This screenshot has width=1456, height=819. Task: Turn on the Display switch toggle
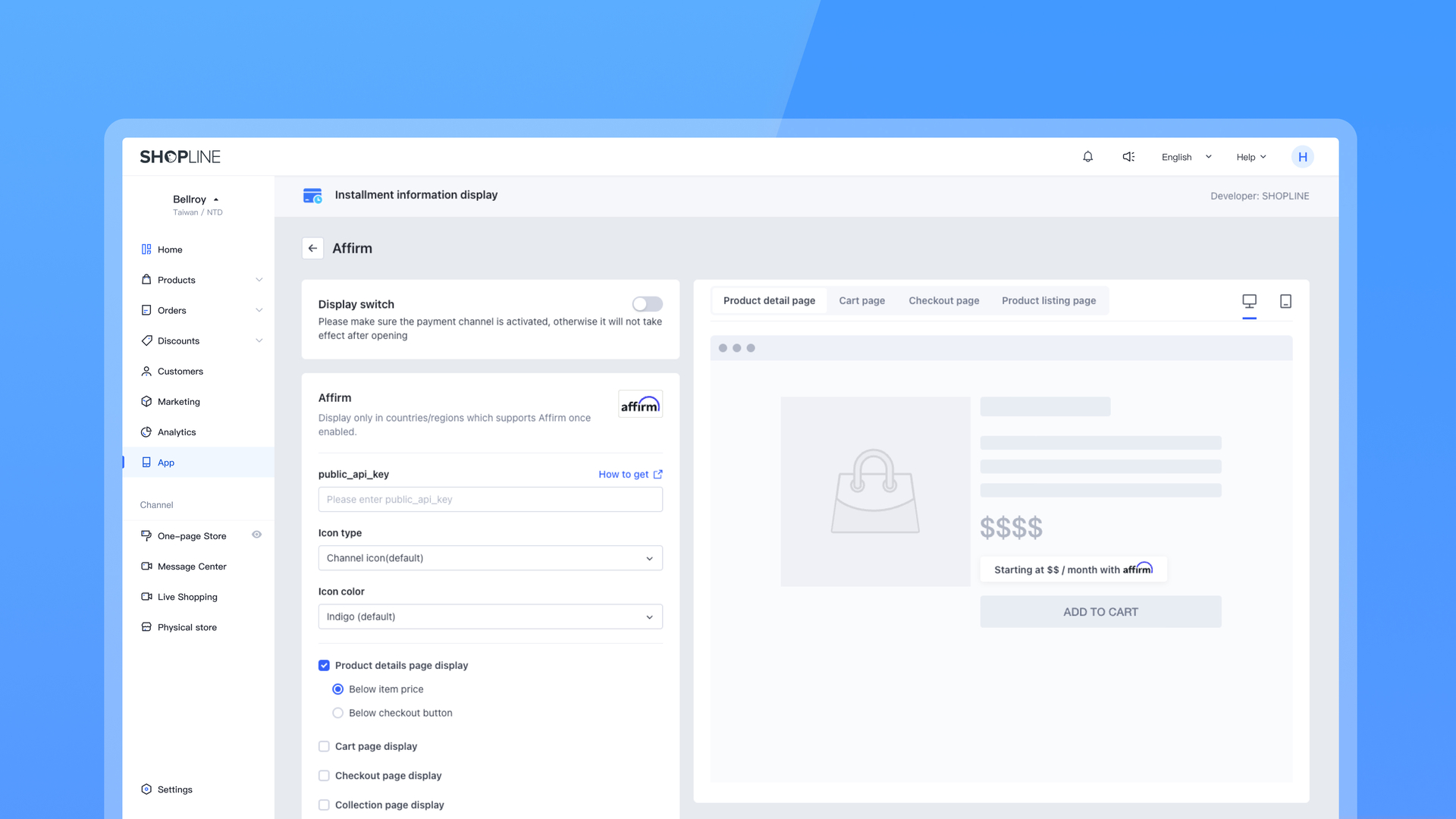[x=647, y=304]
